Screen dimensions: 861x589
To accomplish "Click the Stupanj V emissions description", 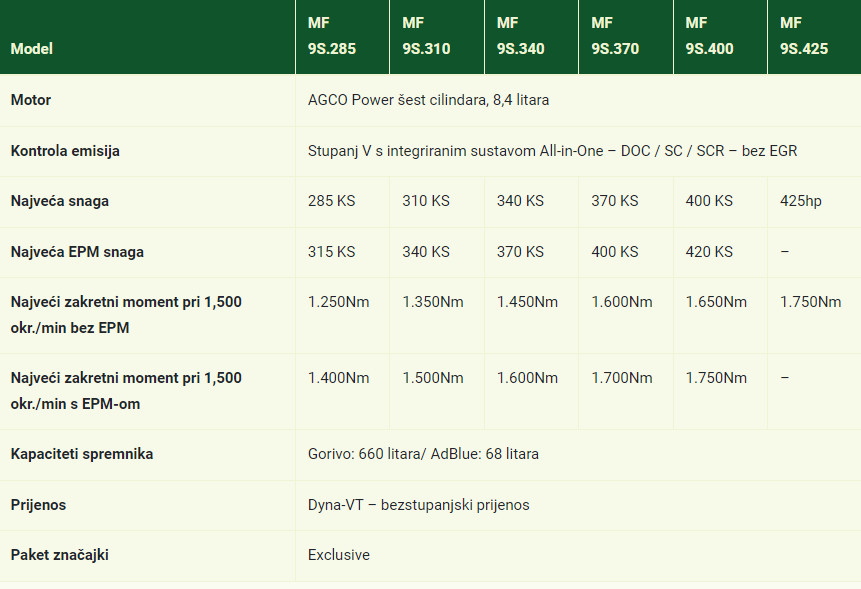I will coord(552,151).
